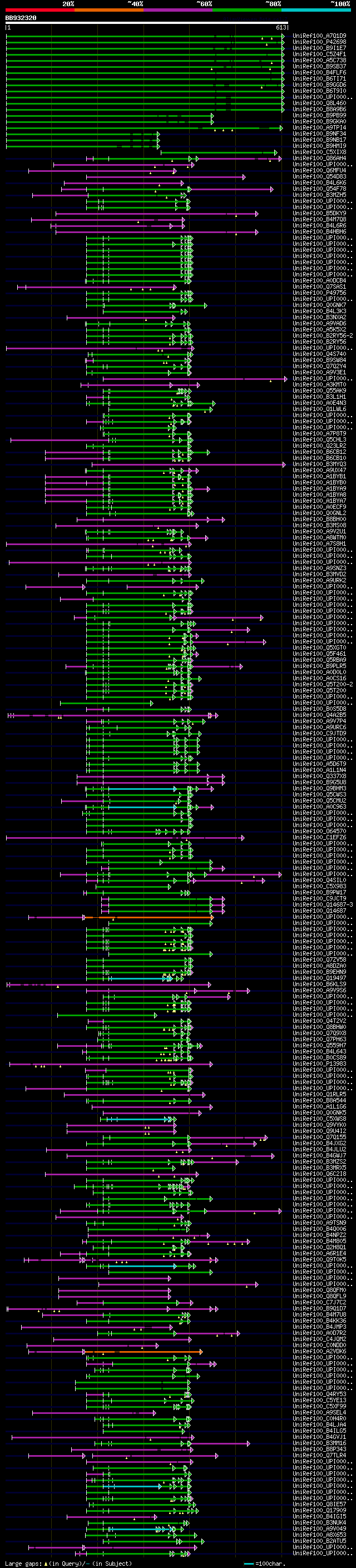Open the UniRef100_B9NB17 hit link

(319, 140)
